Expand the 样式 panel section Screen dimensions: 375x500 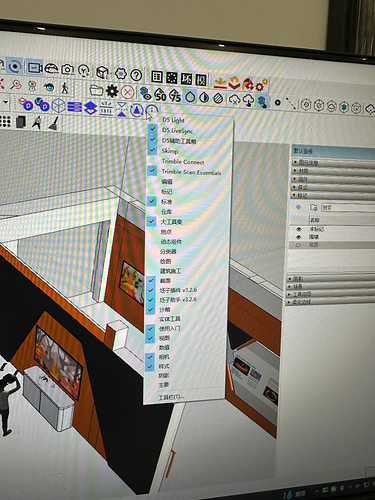(x=333, y=187)
